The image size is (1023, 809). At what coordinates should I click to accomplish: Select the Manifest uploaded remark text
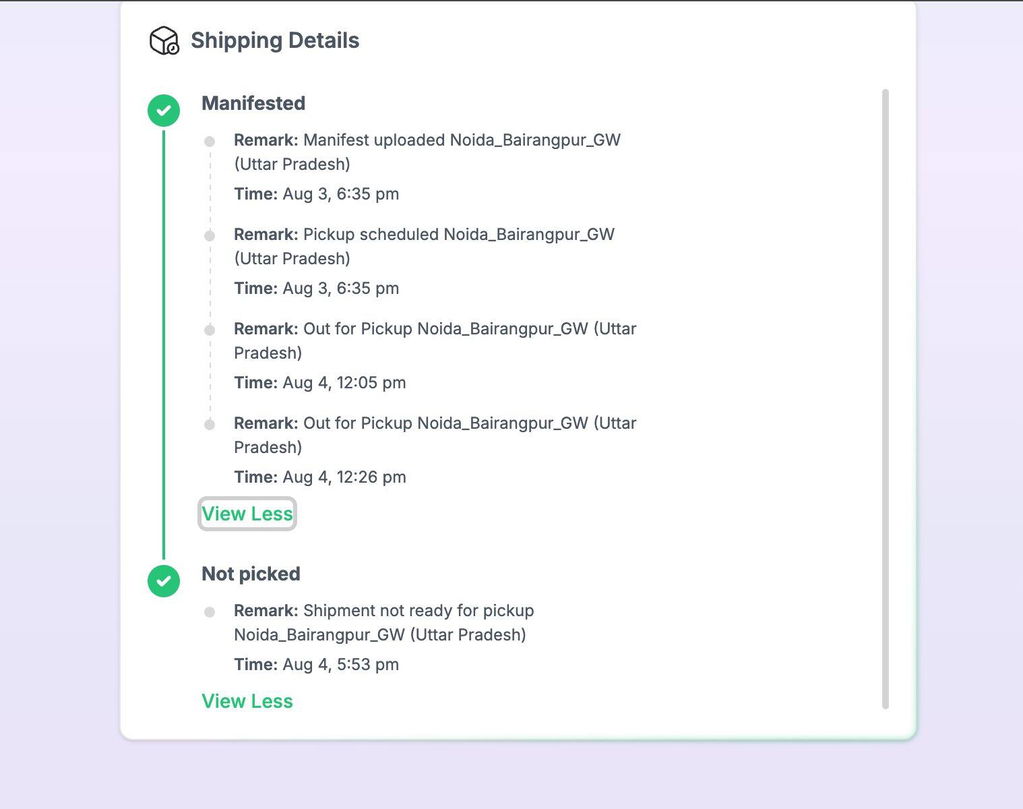427,152
